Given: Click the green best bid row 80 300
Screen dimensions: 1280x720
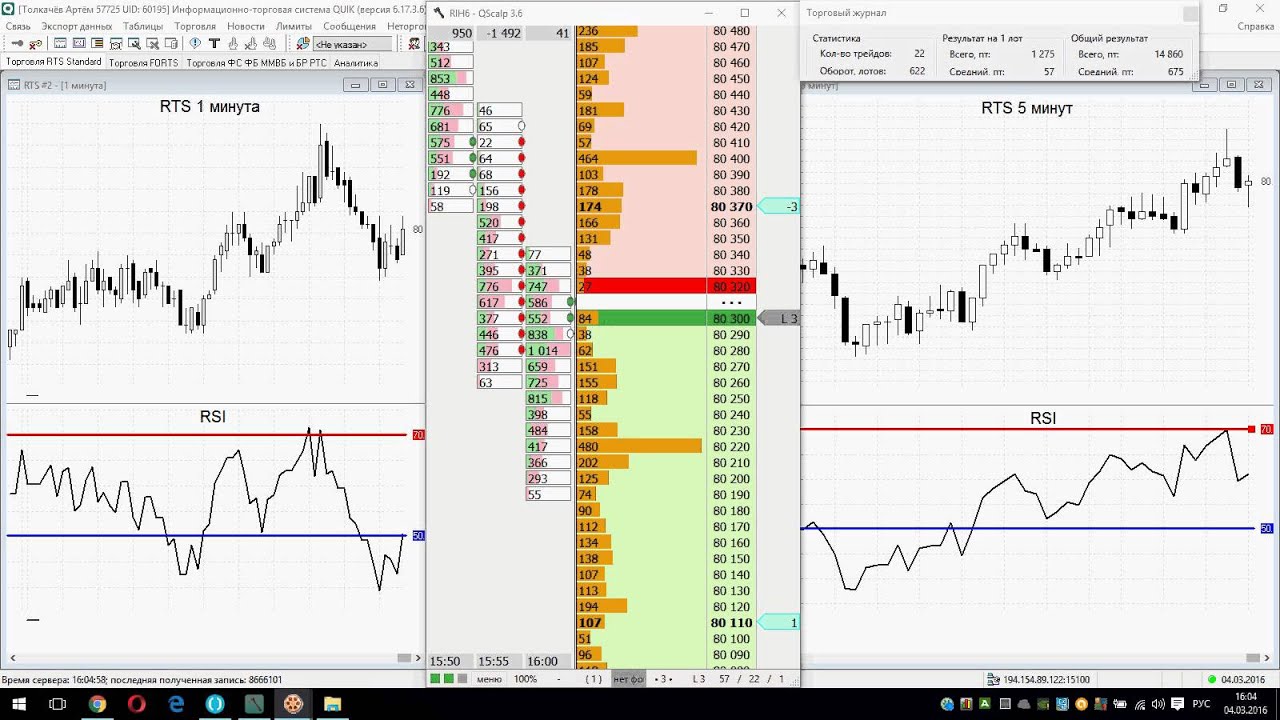Looking at the screenshot, I should point(666,318).
